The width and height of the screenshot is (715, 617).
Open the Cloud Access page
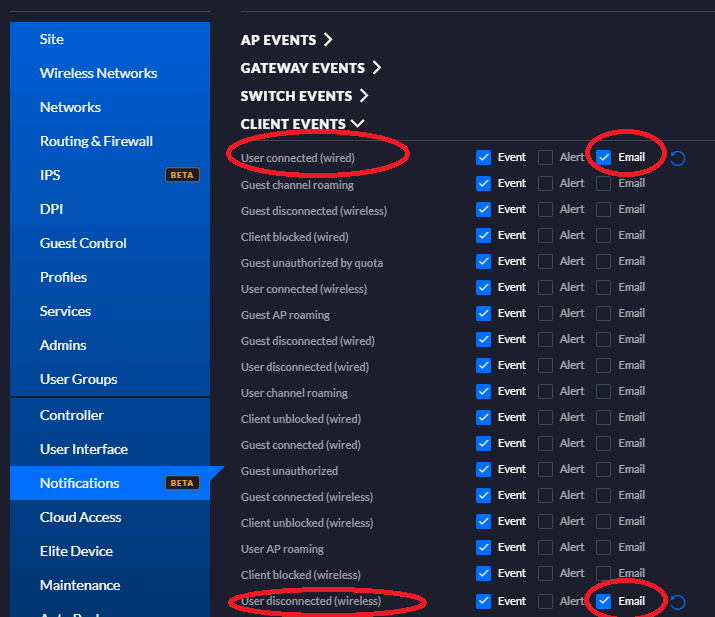pyautogui.click(x=80, y=517)
